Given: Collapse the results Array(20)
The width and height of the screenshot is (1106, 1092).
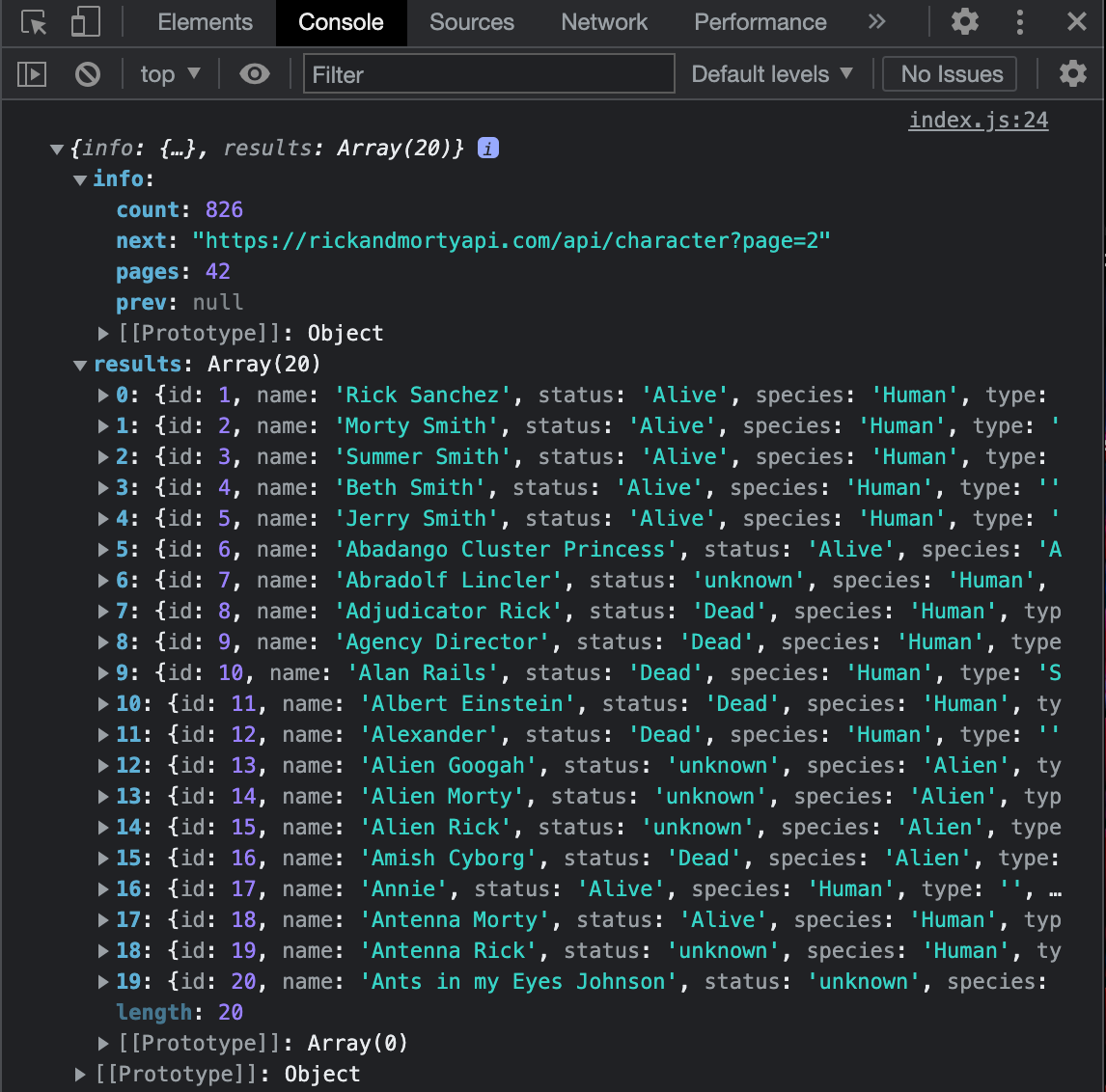Looking at the screenshot, I should tap(80, 366).
